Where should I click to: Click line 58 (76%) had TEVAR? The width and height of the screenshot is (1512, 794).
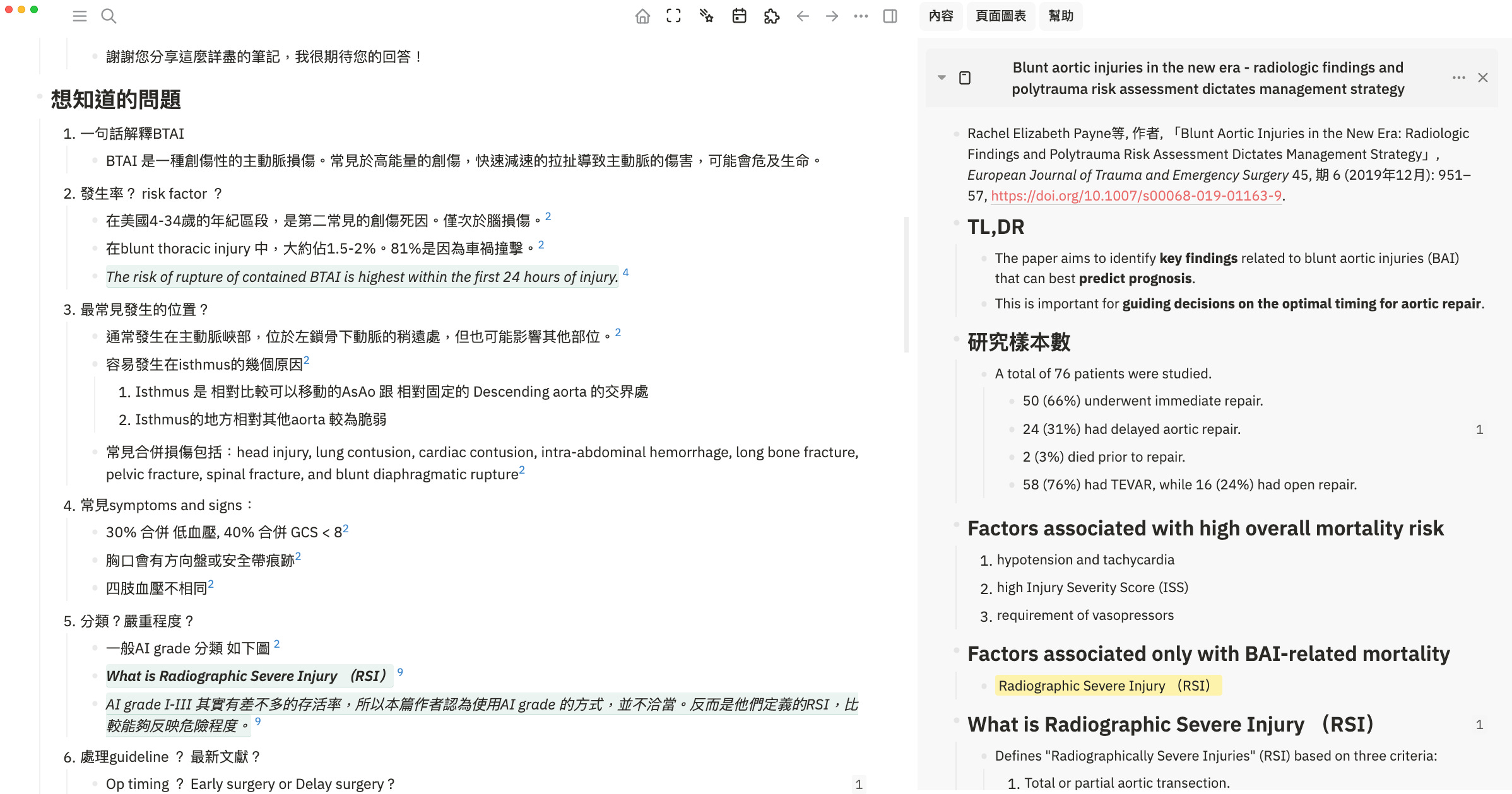tap(1190, 485)
